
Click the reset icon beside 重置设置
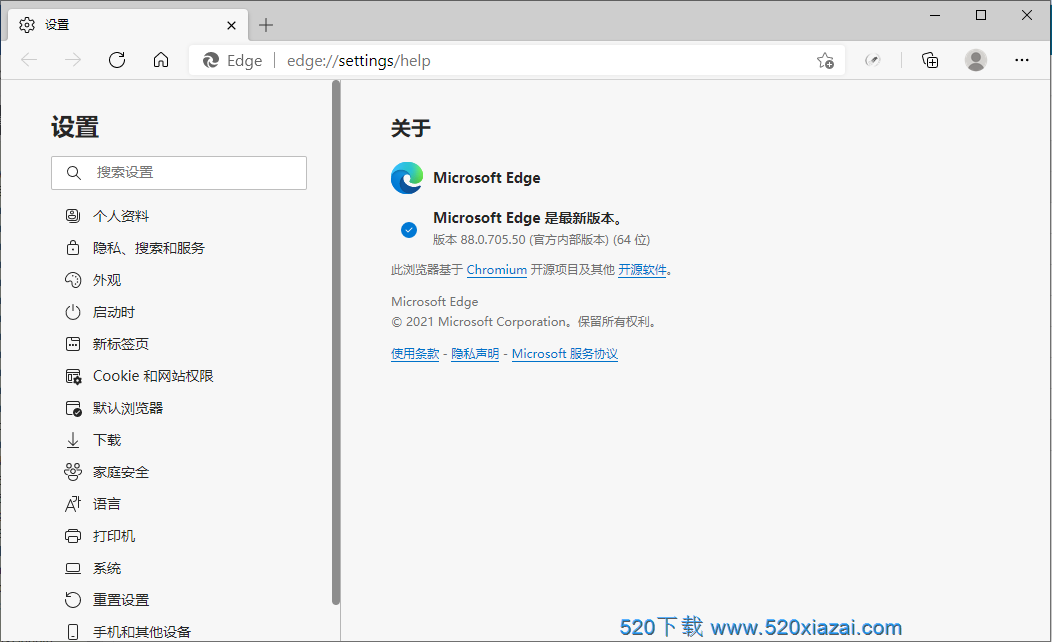click(x=72, y=600)
